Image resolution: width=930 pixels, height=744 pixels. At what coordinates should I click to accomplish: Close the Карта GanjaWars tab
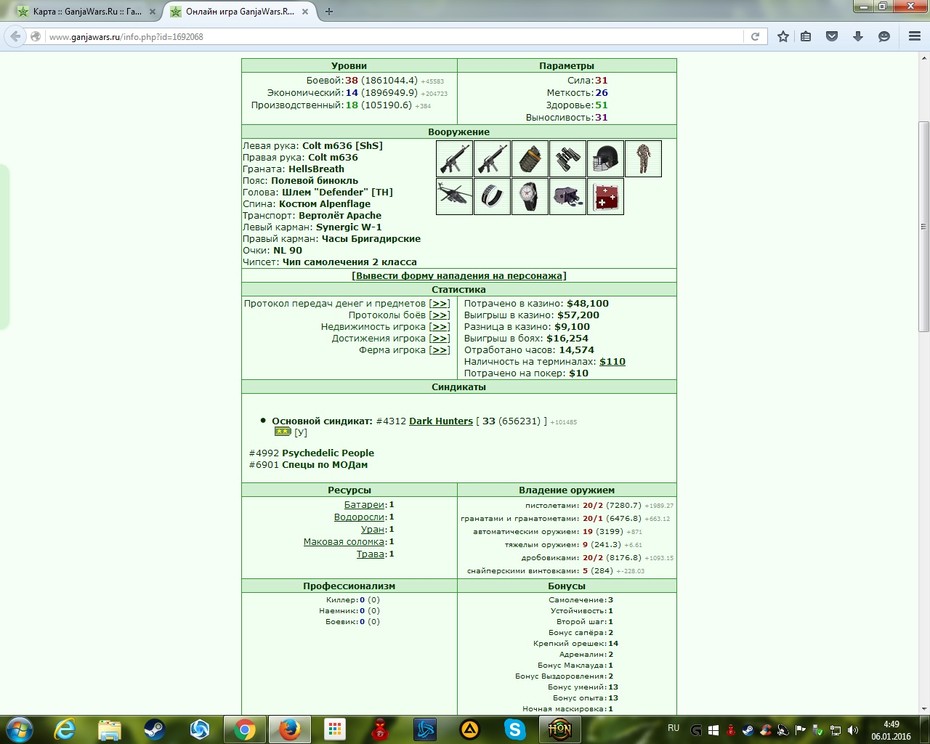tap(152, 11)
